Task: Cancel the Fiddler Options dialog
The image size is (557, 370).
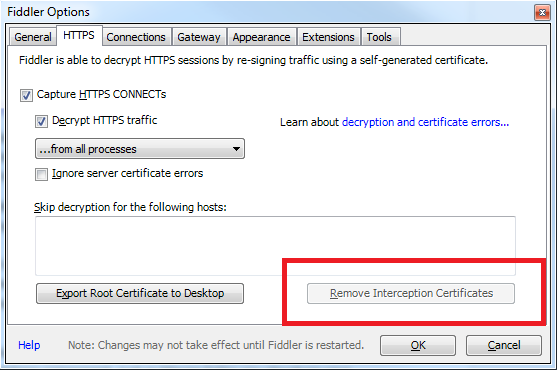Action: click(504, 345)
